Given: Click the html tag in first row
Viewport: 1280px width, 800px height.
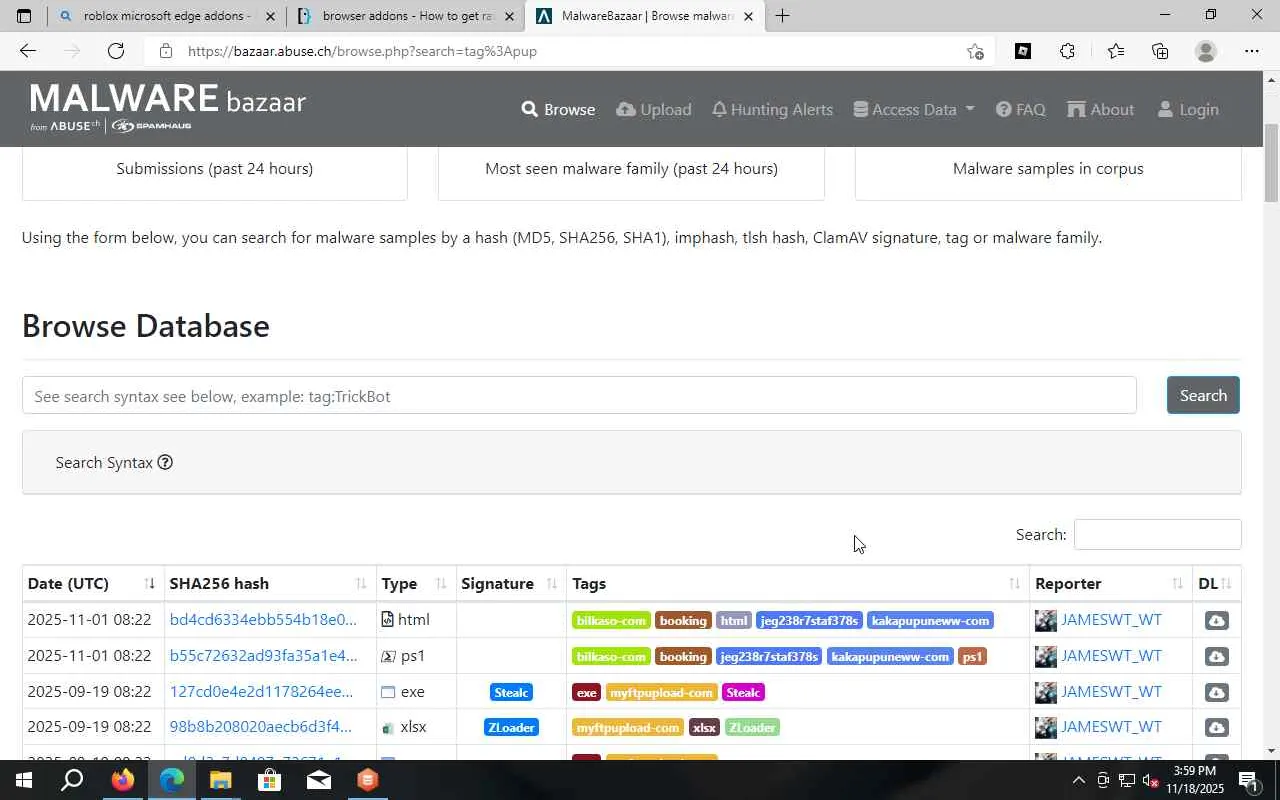Looking at the screenshot, I should pyautogui.click(x=733, y=620).
